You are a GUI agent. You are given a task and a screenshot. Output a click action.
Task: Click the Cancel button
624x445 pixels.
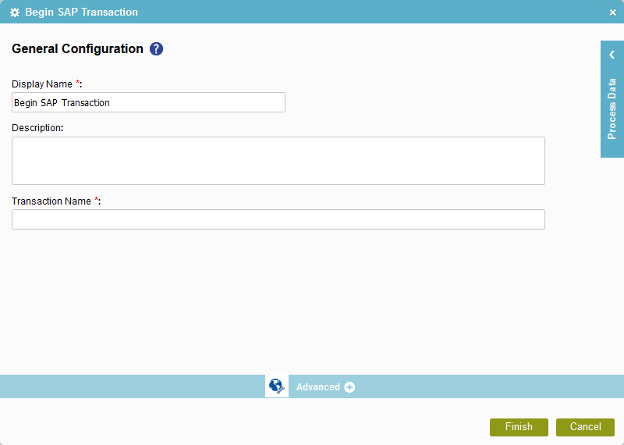585,427
